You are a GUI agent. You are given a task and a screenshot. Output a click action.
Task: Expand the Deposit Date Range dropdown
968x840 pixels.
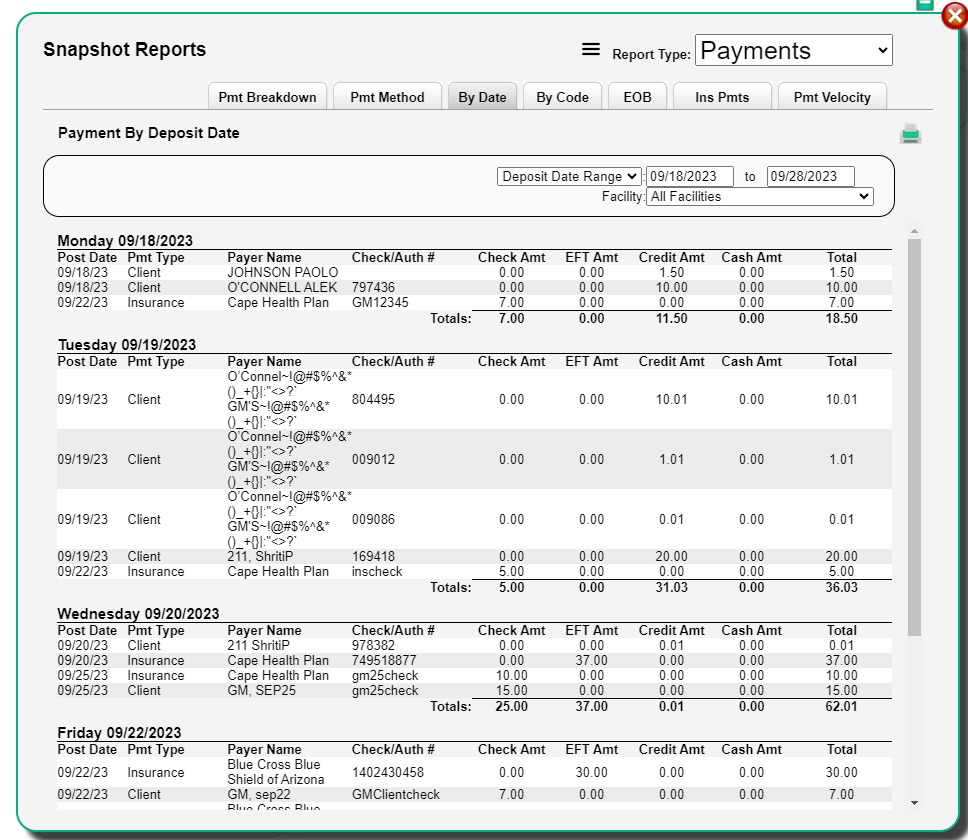tap(569, 177)
